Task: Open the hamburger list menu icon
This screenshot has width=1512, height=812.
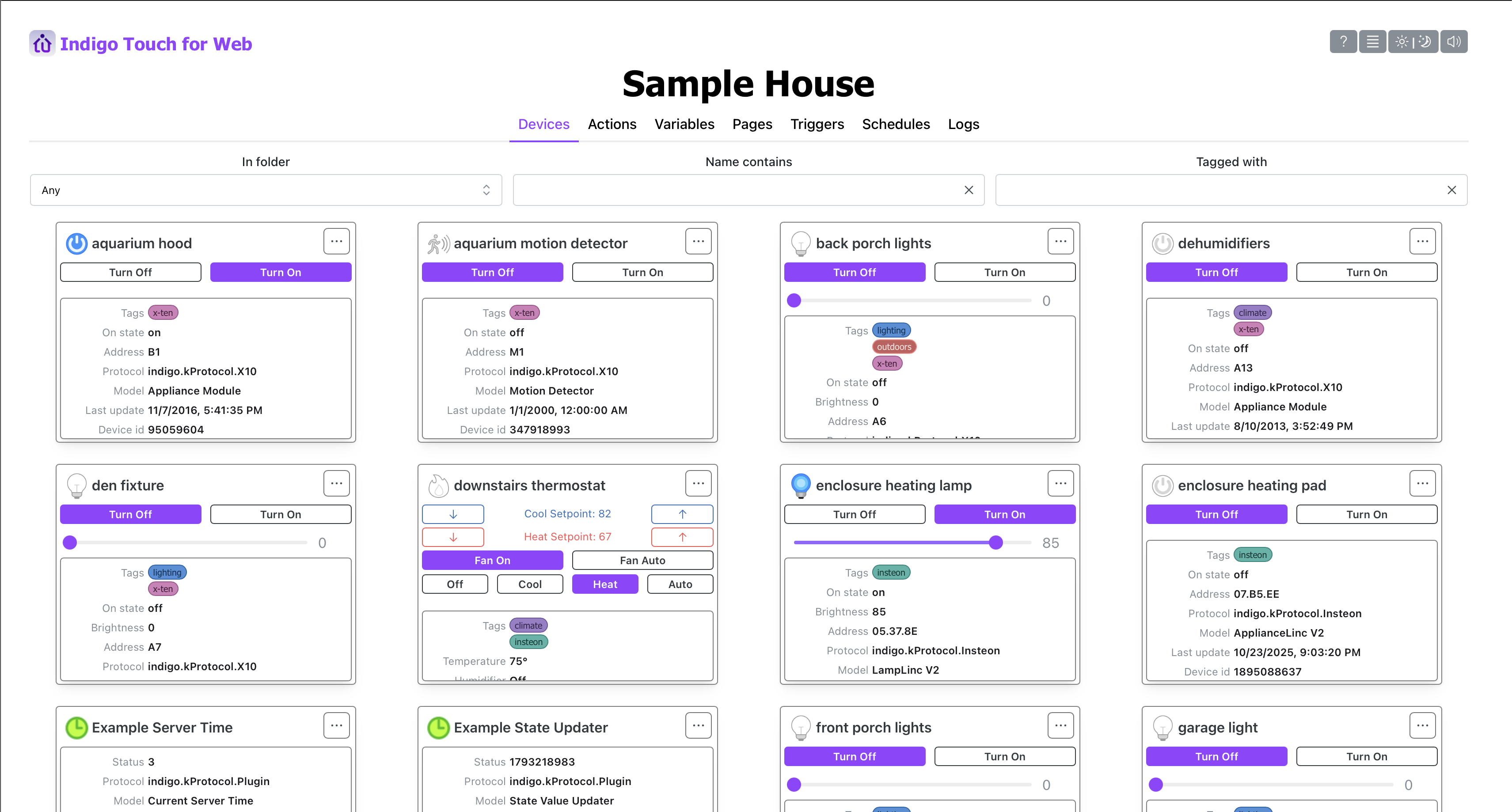Action: pyautogui.click(x=1372, y=42)
